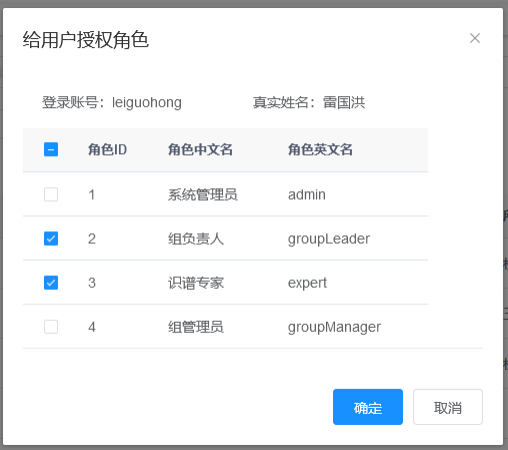Click the groupManager English name cell
The width and height of the screenshot is (508, 450).
click(334, 327)
